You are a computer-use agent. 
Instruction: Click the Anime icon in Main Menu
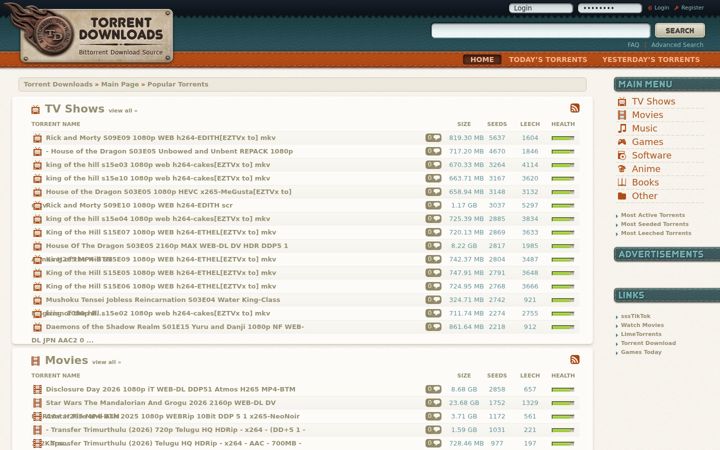622,169
